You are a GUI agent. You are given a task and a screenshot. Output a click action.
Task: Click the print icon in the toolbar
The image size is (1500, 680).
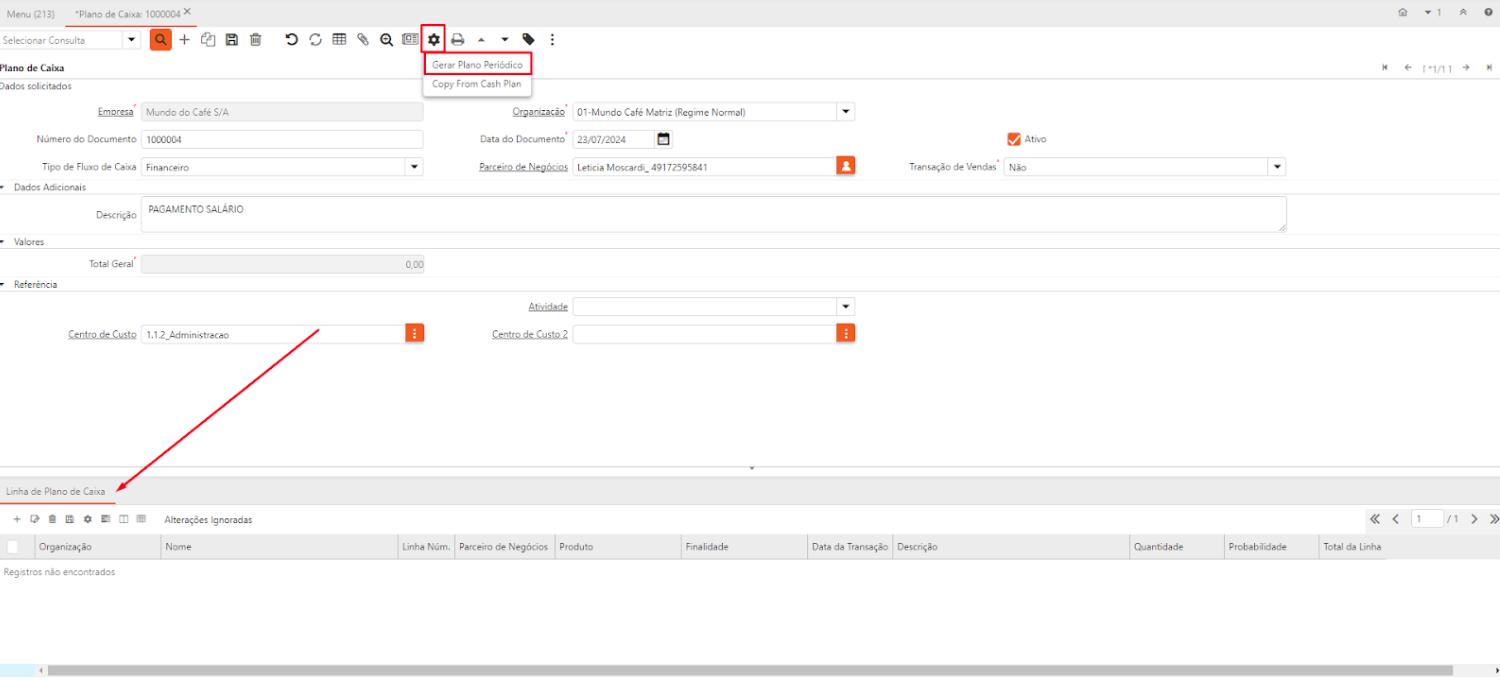point(457,40)
